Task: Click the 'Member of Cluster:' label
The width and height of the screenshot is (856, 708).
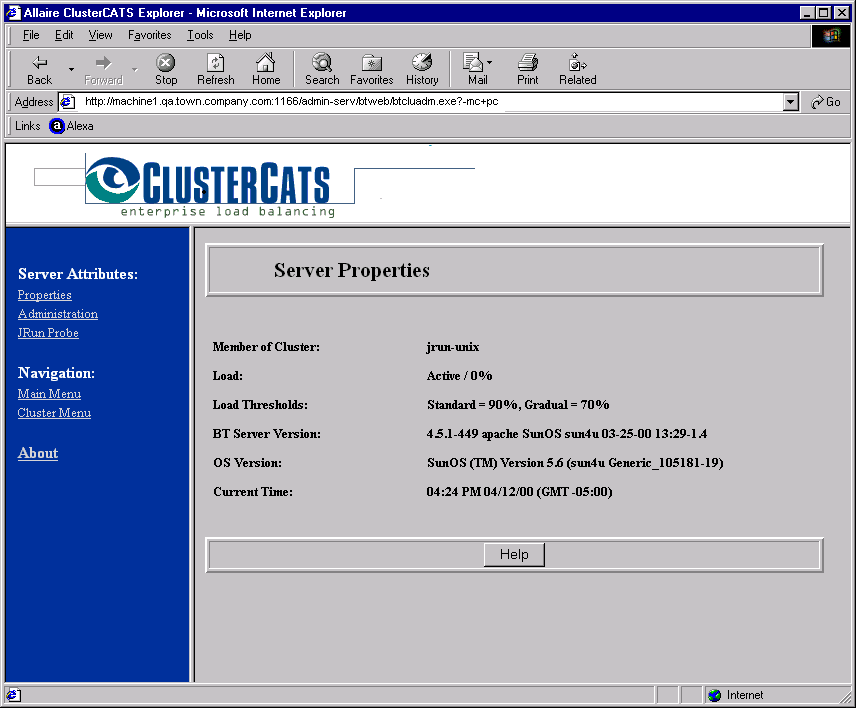Action: click(x=266, y=347)
